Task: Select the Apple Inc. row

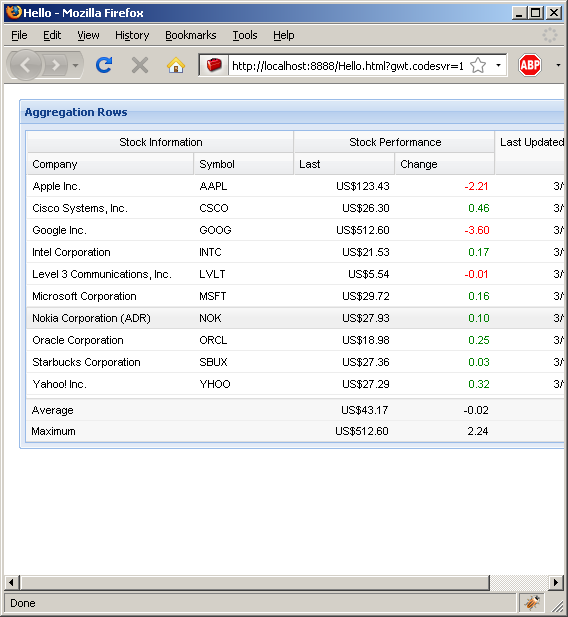Action: tap(295, 186)
